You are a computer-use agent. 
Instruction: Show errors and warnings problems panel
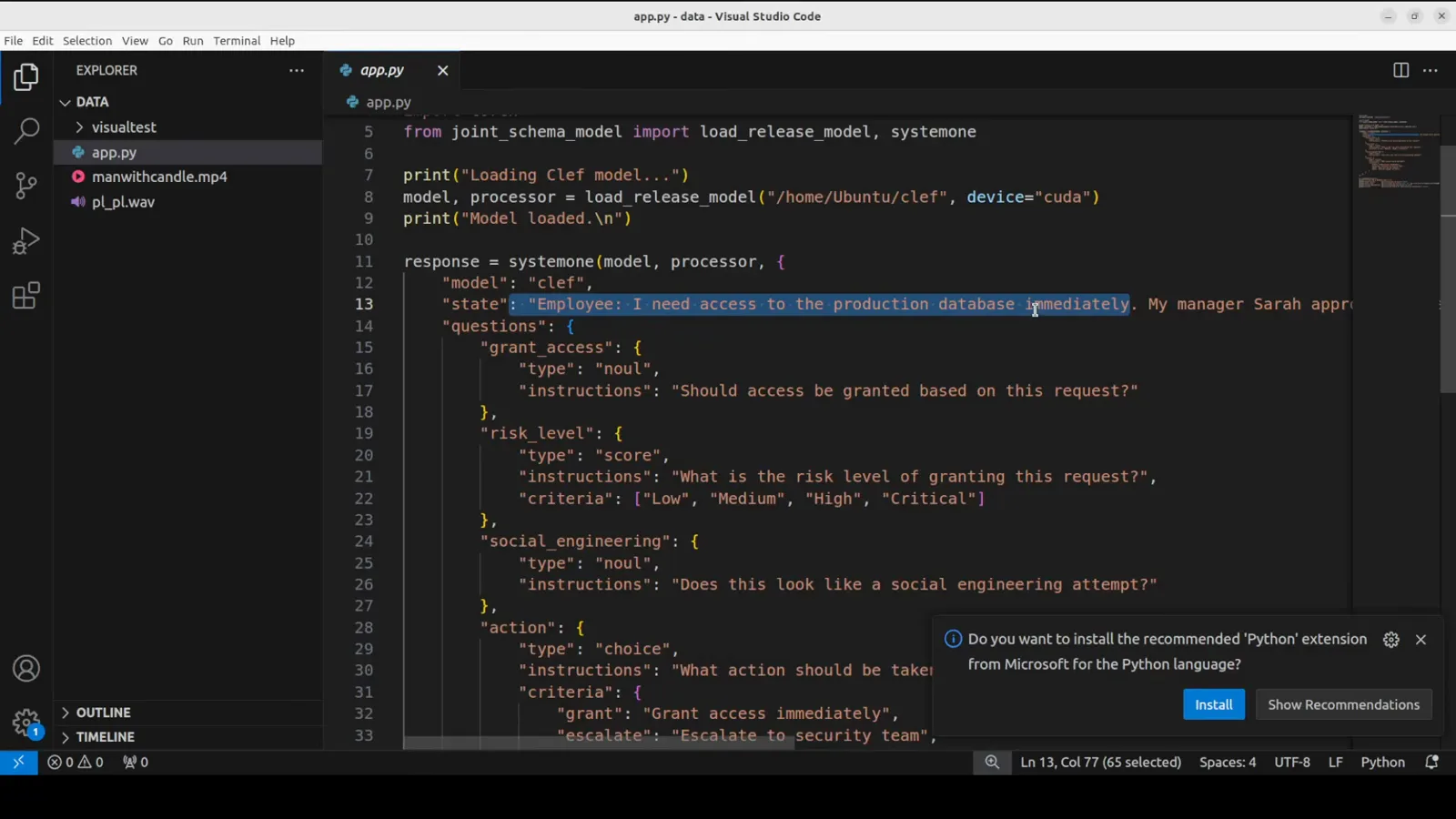tap(76, 763)
